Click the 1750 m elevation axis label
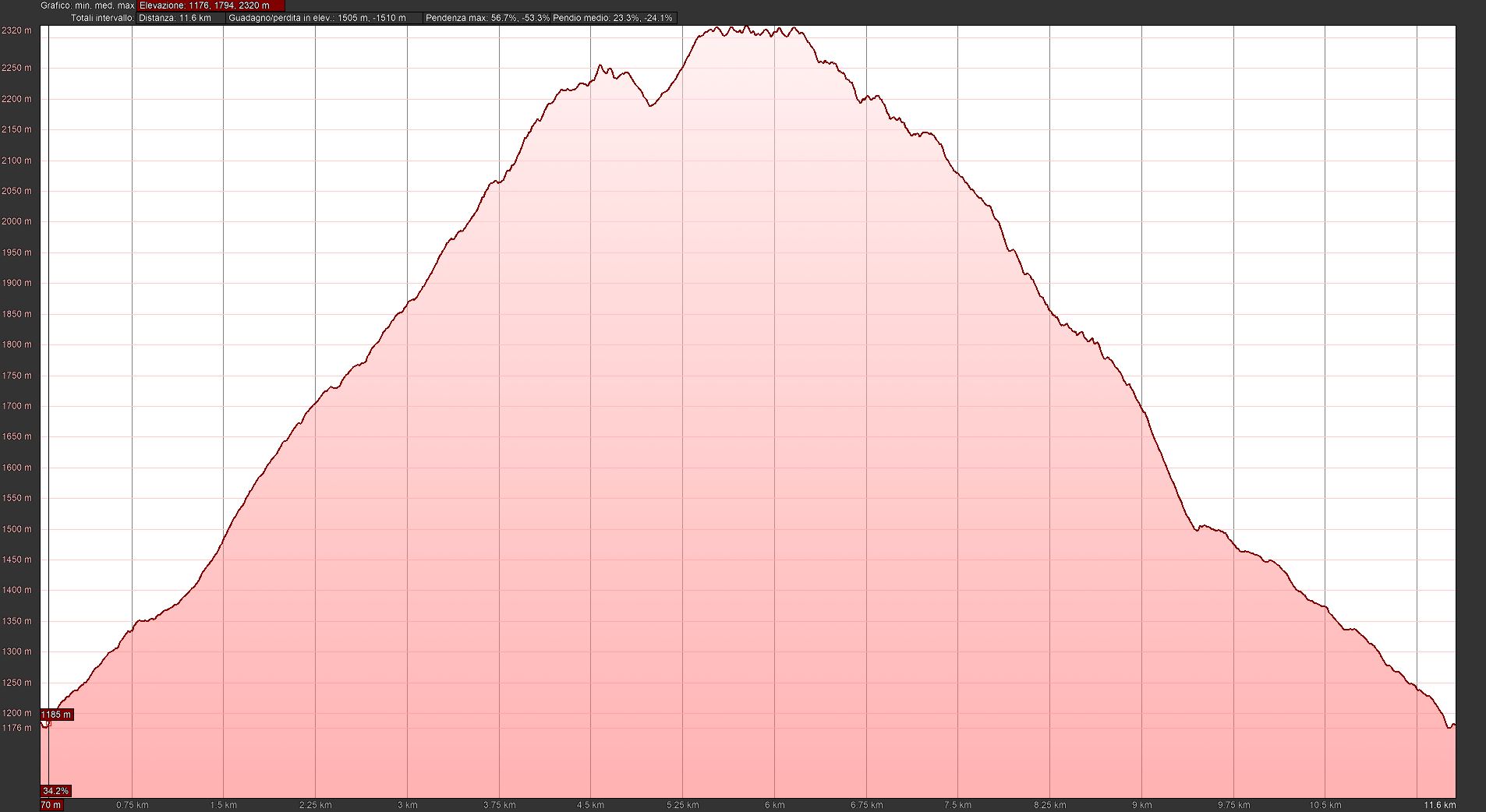The image size is (1486, 812). pyautogui.click(x=16, y=376)
